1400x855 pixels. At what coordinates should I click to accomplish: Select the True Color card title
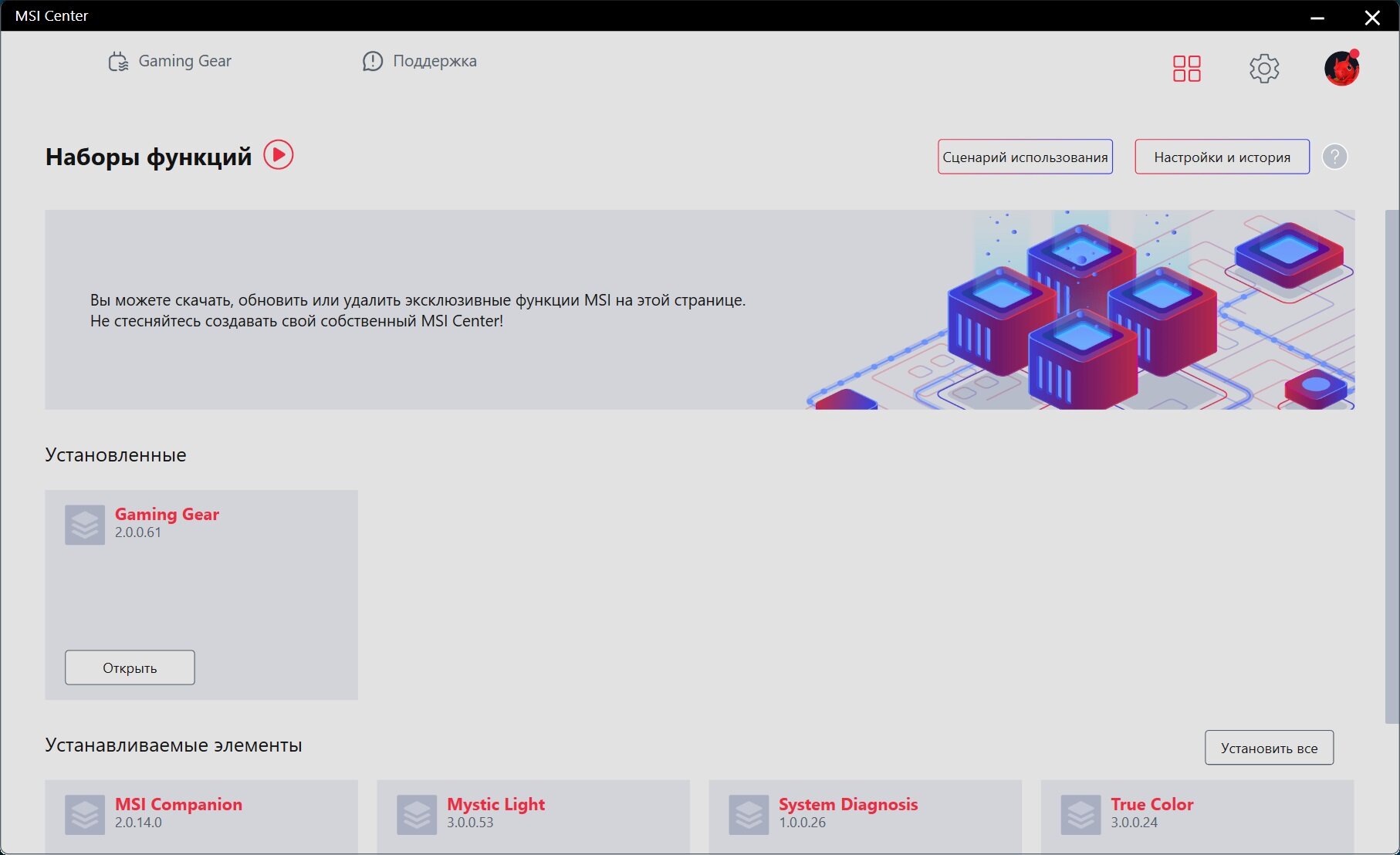click(1151, 804)
